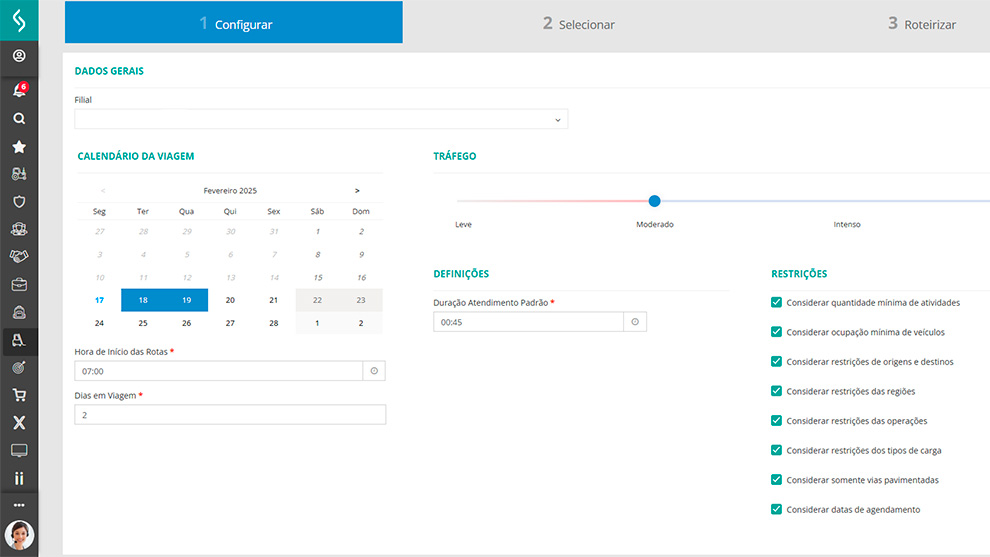
Task: Show more modules via three dots
Action: (19, 505)
